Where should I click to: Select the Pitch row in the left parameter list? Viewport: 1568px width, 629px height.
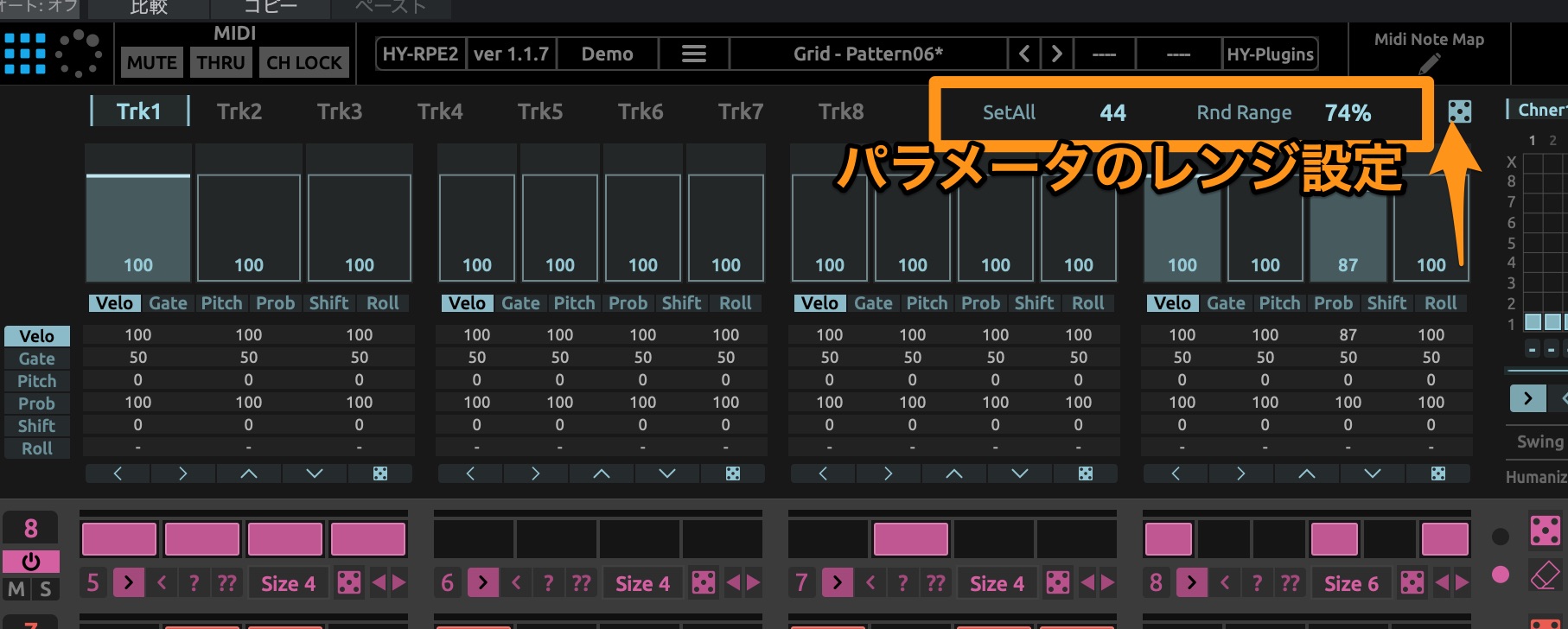click(37, 381)
